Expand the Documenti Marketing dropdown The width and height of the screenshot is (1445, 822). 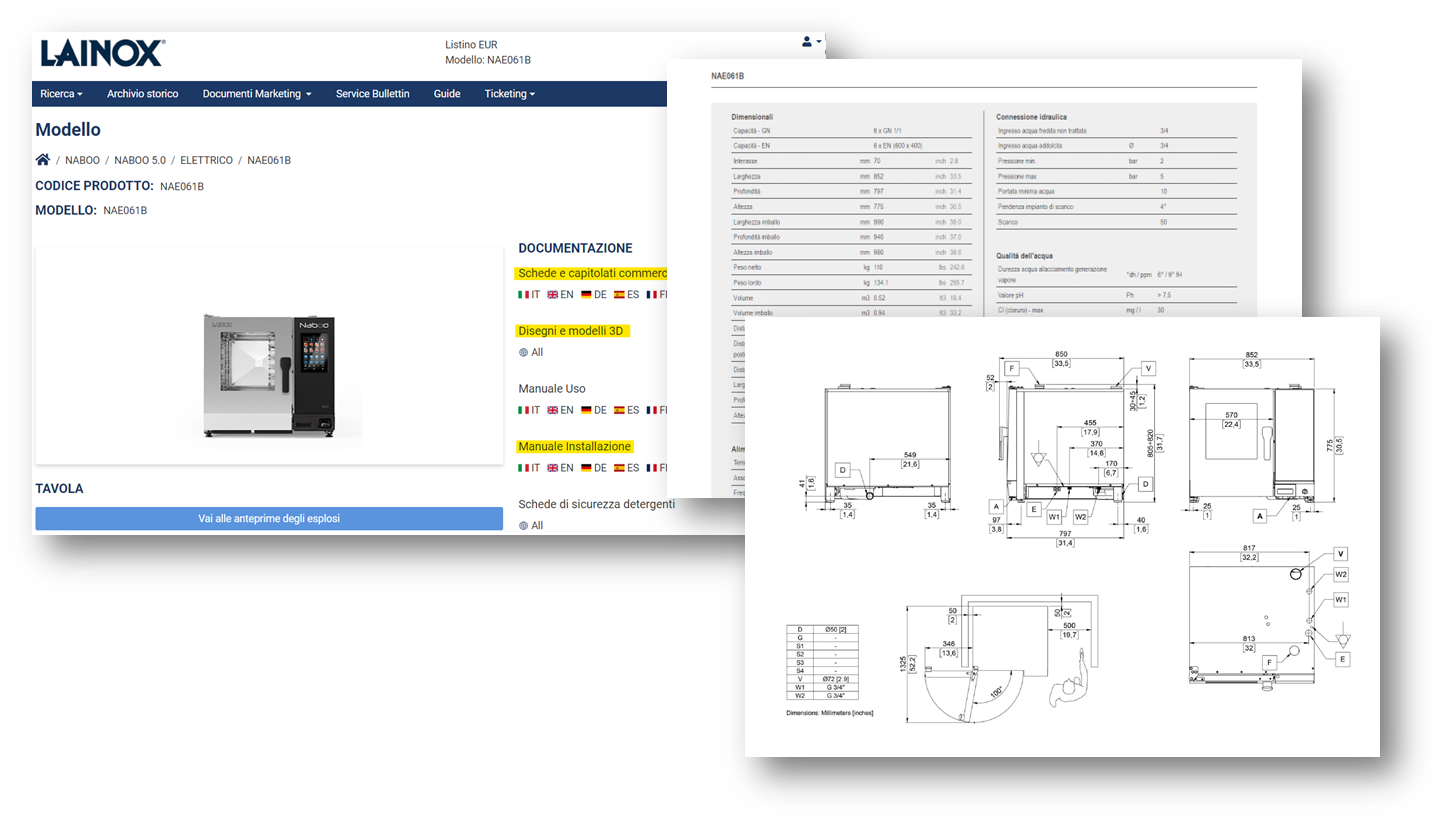pyautogui.click(x=256, y=94)
